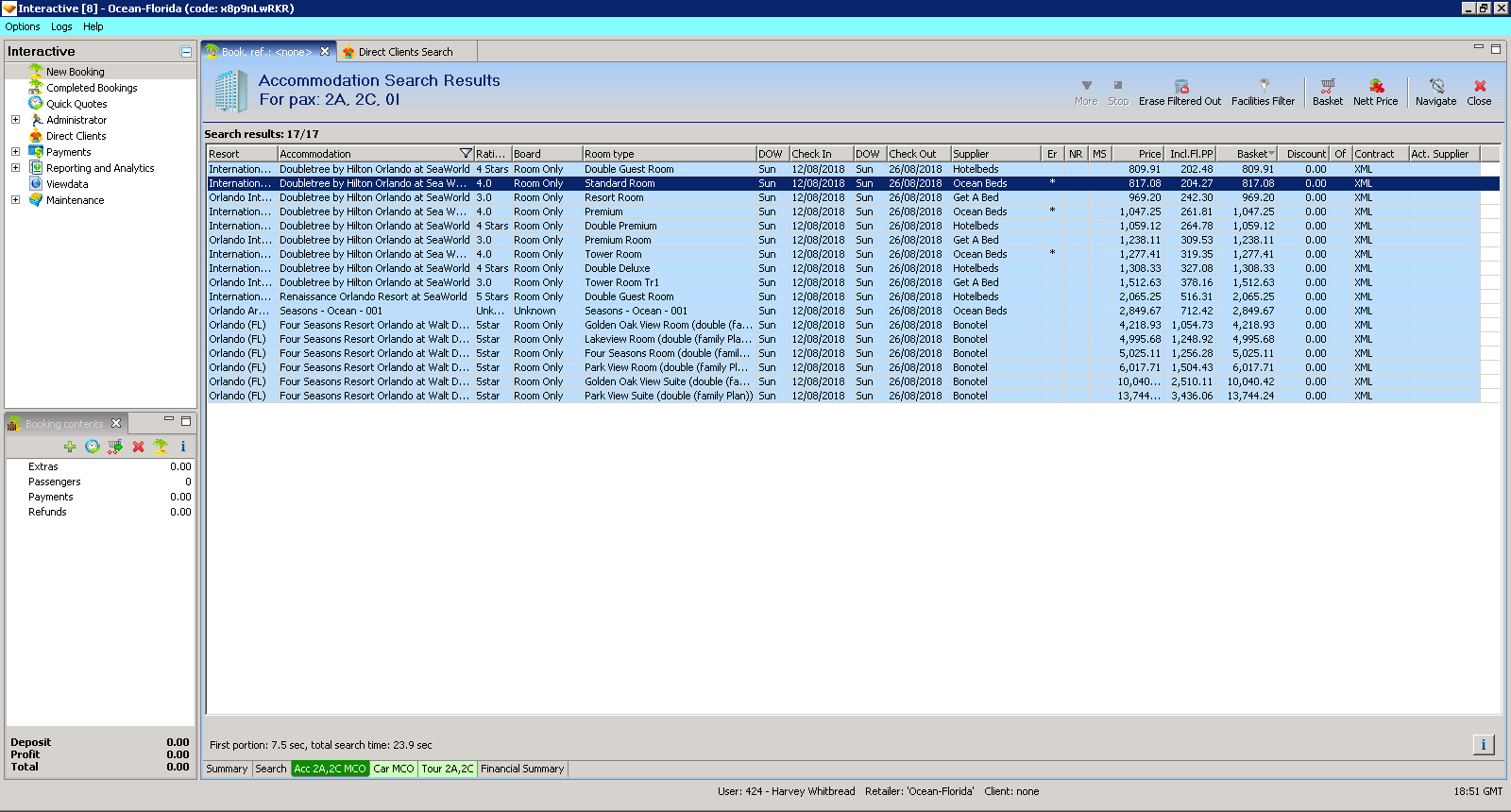
Task: Collapse the Interactive panel
Action: point(186,52)
